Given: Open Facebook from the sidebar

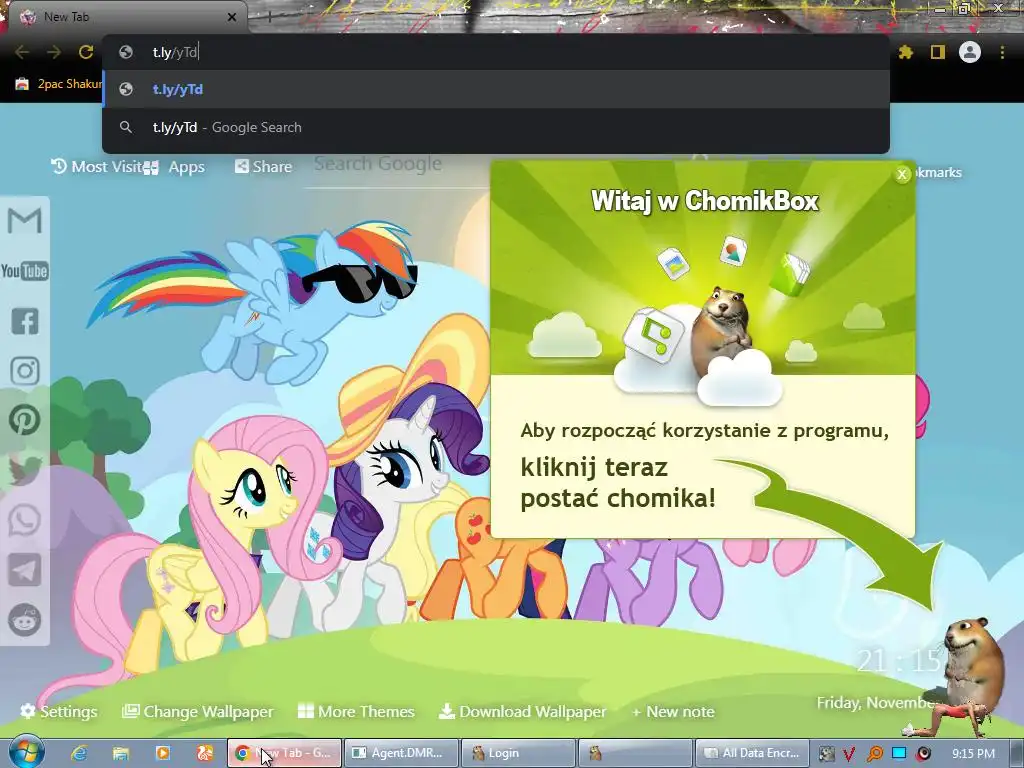Looking at the screenshot, I should point(25,321).
